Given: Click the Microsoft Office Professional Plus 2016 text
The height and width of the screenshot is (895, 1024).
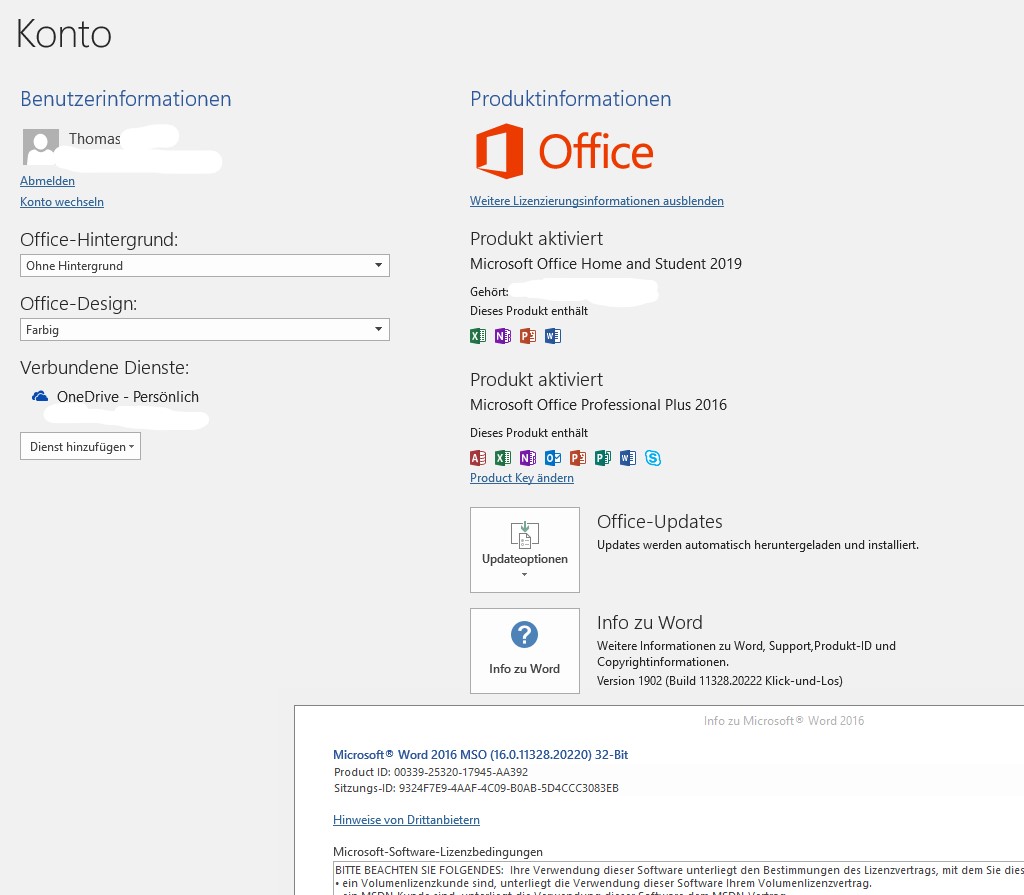Looking at the screenshot, I should pyautogui.click(x=598, y=405).
